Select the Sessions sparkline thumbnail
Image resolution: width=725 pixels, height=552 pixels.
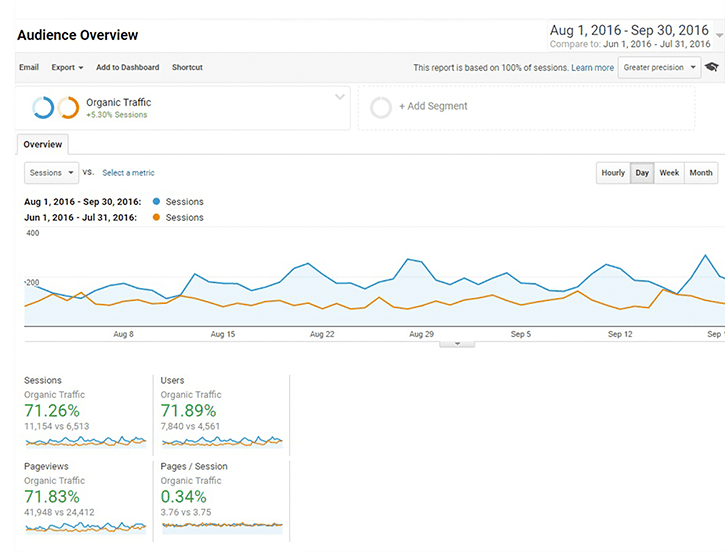coord(86,442)
